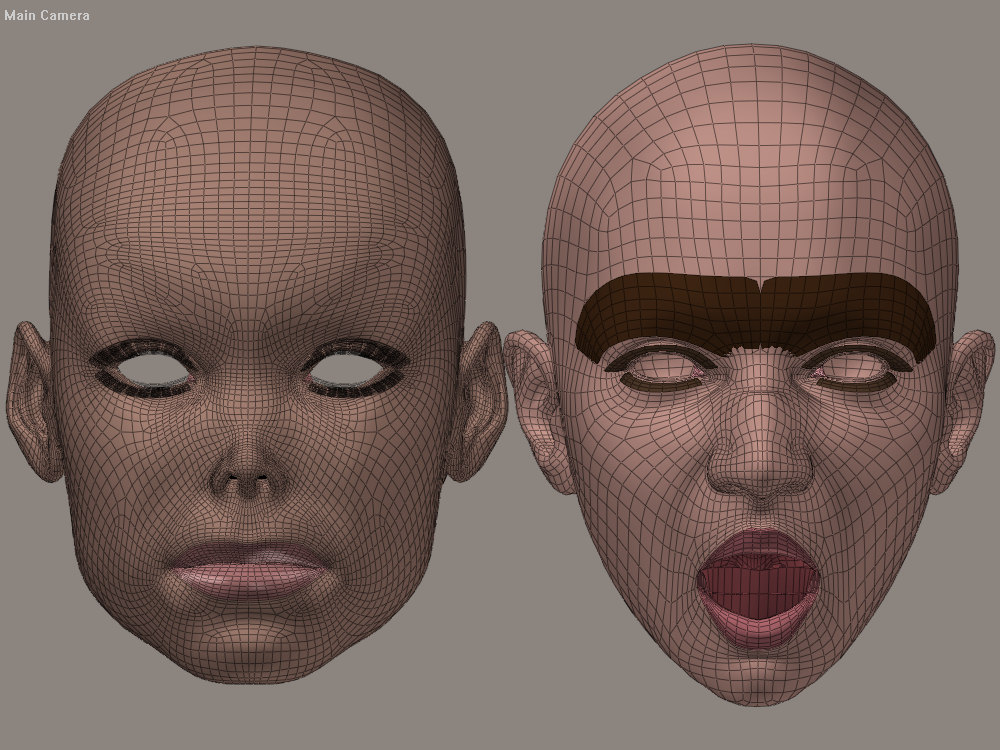This screenshot has width=1000, height=750.
Task: Click the open mouth of the right head
Action: point(758,588)
